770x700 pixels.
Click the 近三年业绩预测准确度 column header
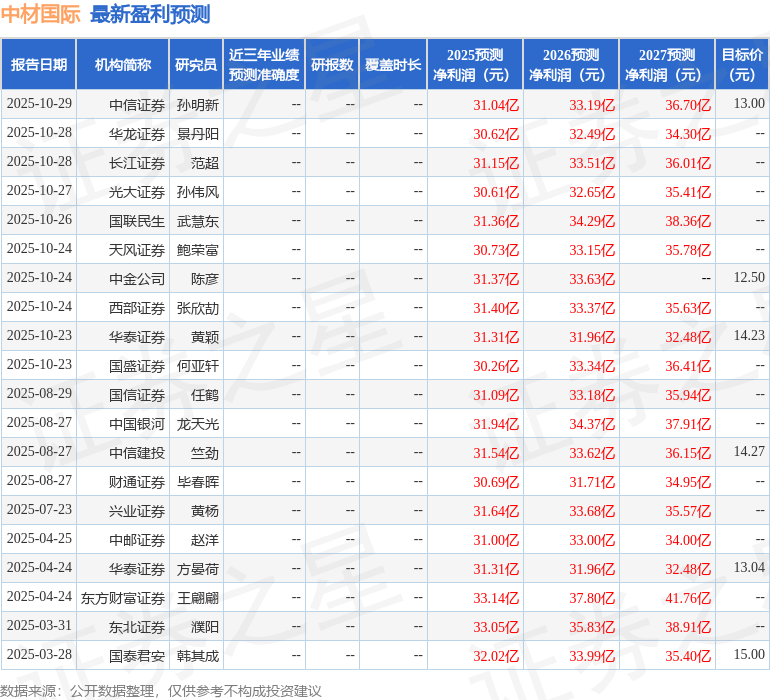pos(263,65)
